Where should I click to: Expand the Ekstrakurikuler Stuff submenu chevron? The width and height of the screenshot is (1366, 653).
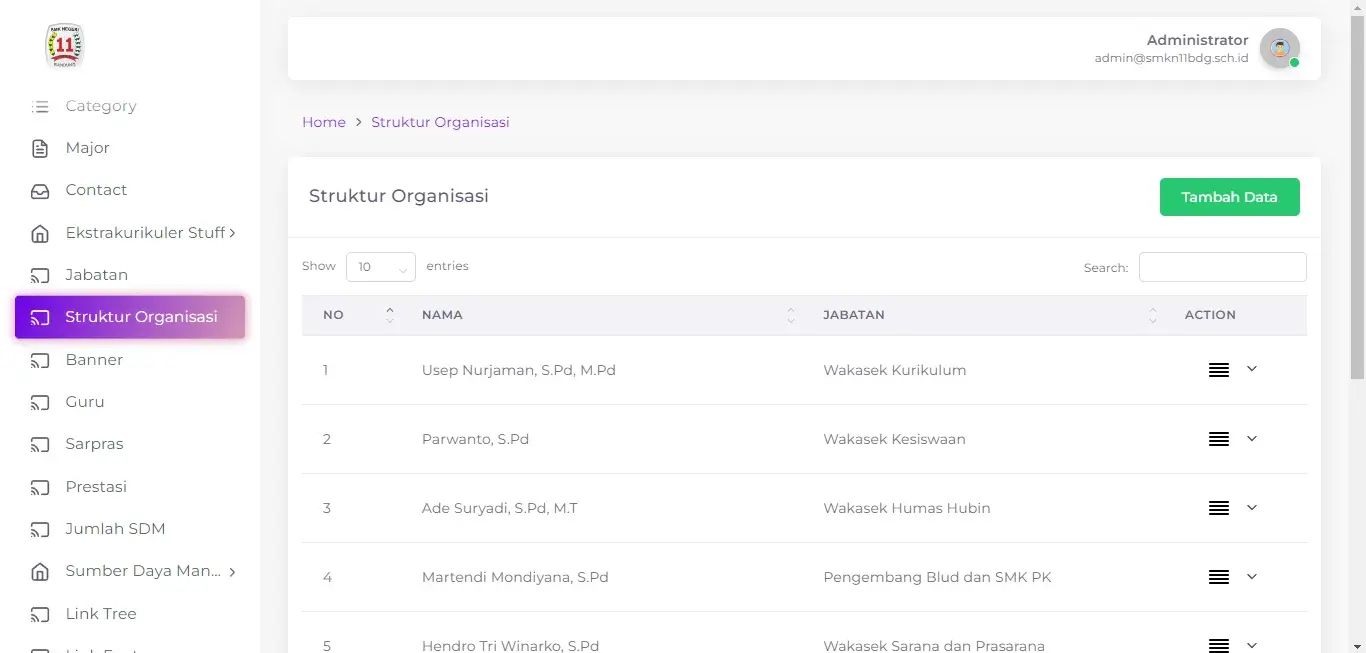pos(232,233)
